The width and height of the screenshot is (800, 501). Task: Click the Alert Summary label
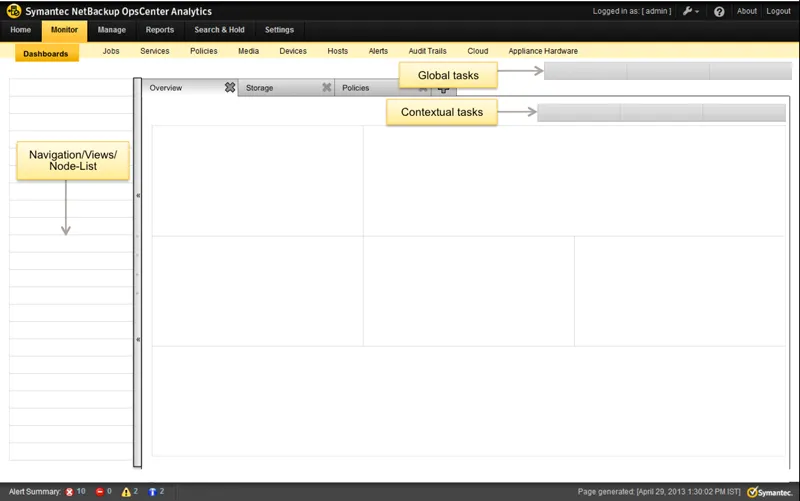tap(35, 492)
